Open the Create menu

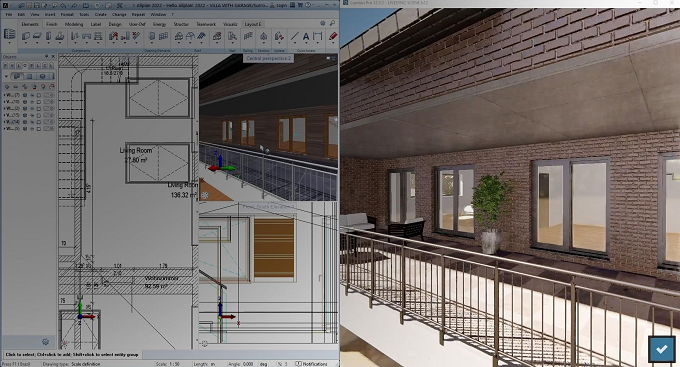click(101, 14)
